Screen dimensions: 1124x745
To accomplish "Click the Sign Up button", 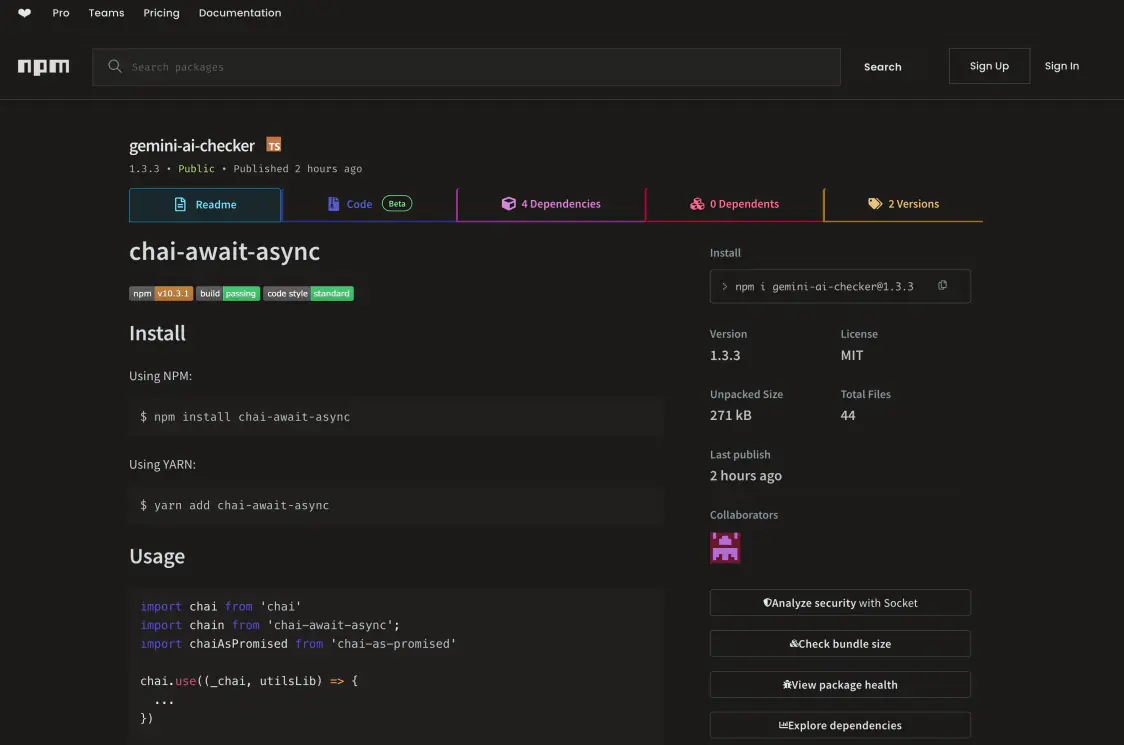I will pos(989,66).
